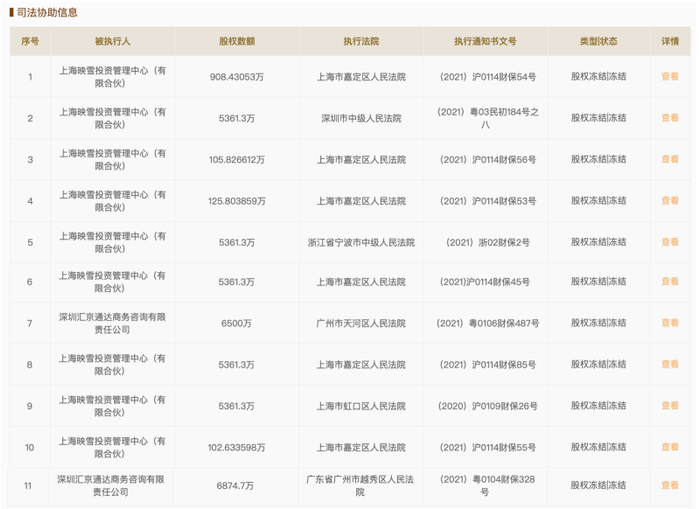Open 查看 details for row 11

670,485
